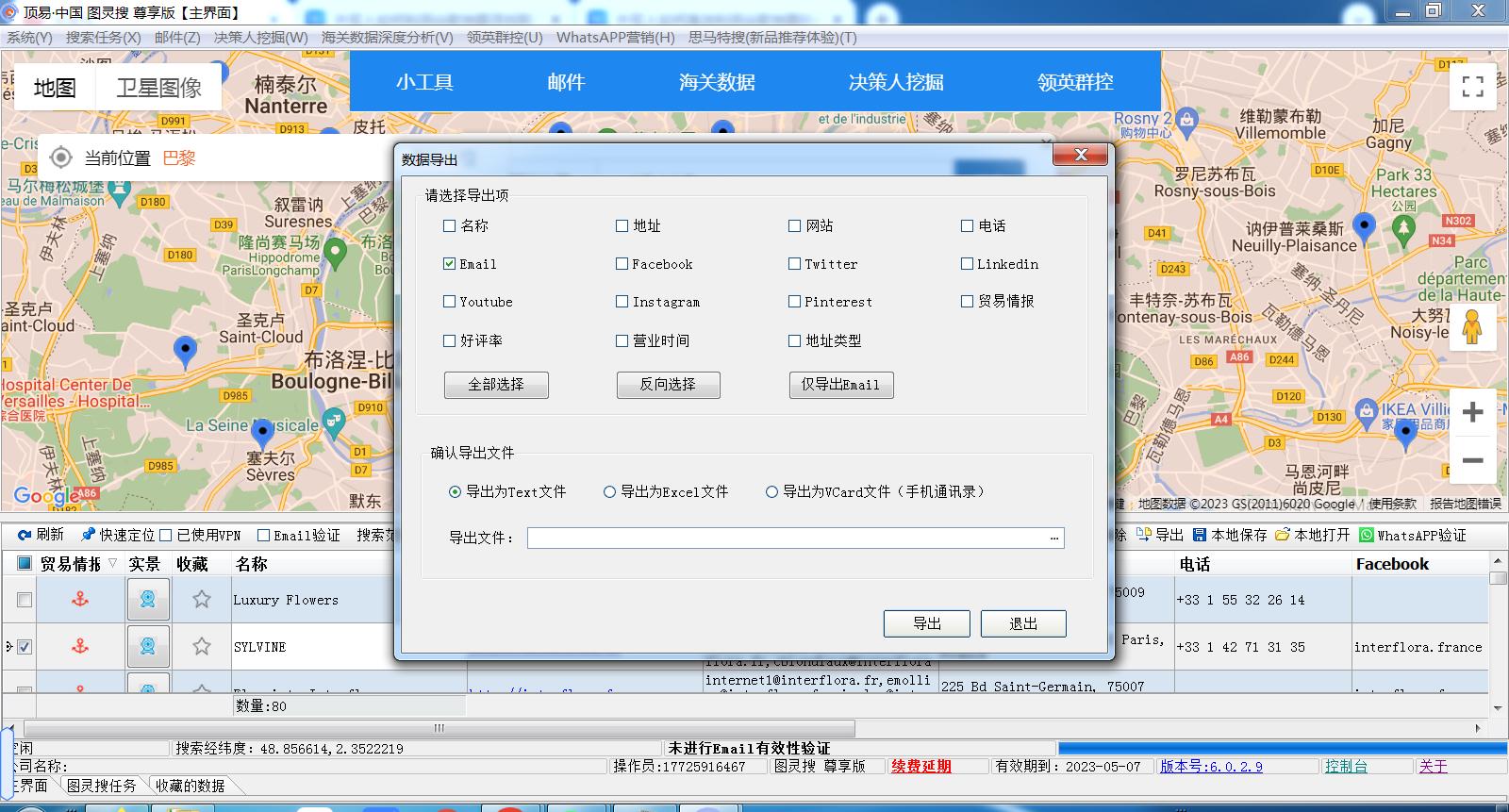Image resolution: width=1509 pixels, height=812 pixels.
Task: Open the 搜索任务(X) menu
Action: coord(103,38)
